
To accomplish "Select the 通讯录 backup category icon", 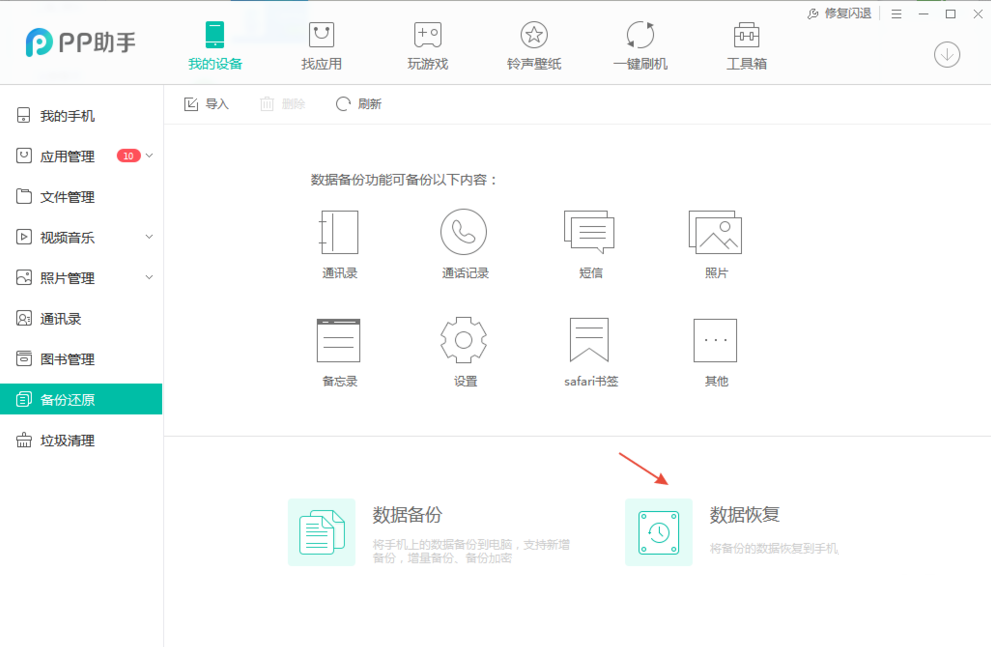I will 337,232.
